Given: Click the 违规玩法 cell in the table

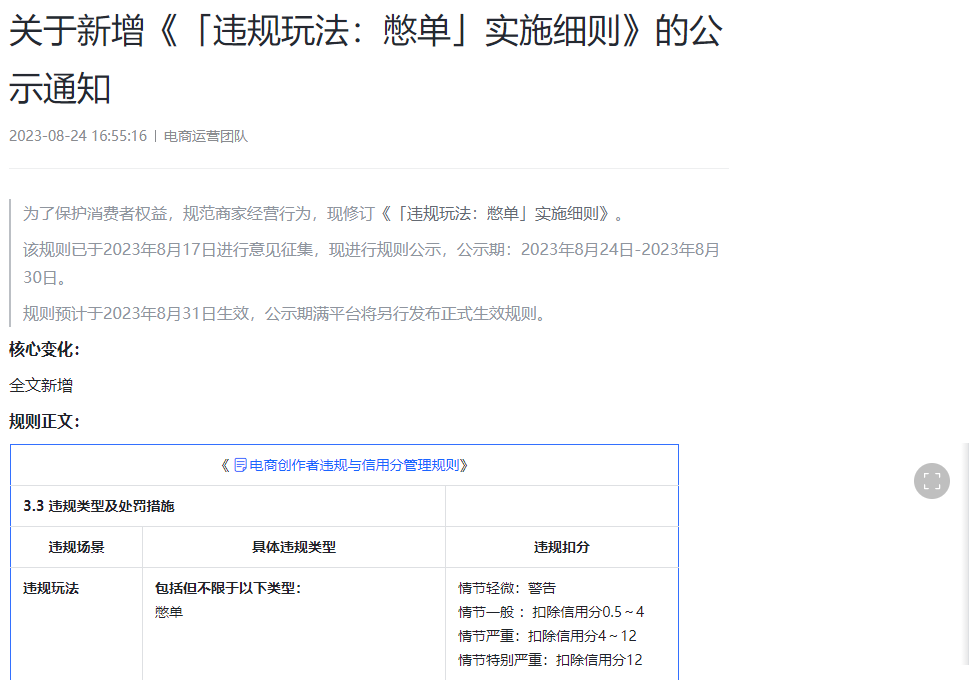Looking at the screenshot, I should tap(51, 588).
